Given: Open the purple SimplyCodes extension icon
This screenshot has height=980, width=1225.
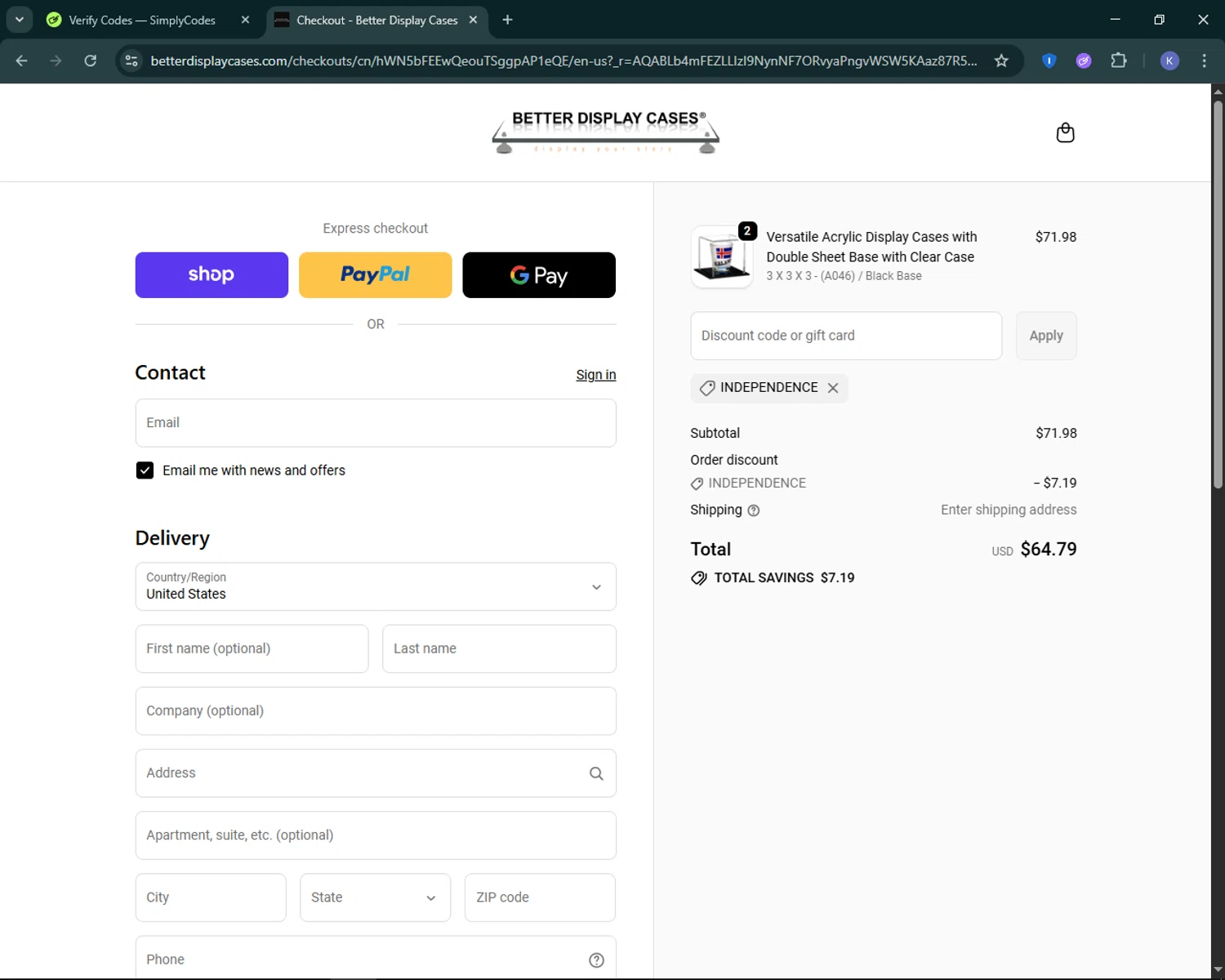Looking at the screenshot, I should pos(1084,60).
